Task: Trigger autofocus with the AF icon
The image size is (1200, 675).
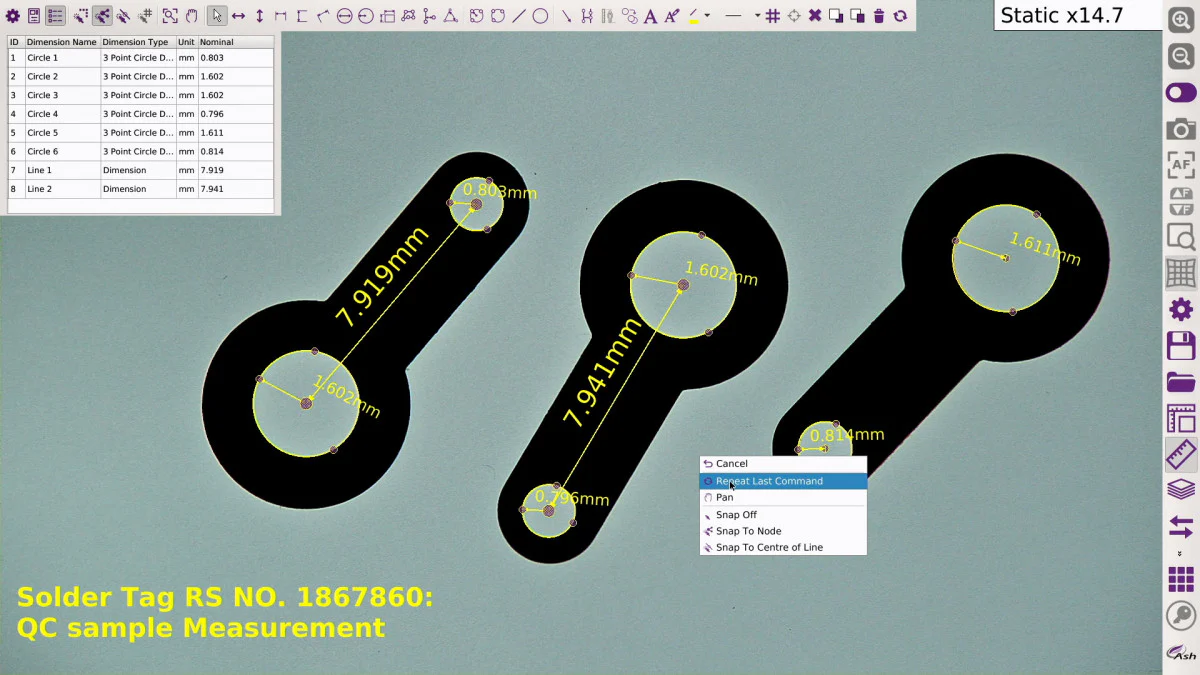Action: (1181, 164)
